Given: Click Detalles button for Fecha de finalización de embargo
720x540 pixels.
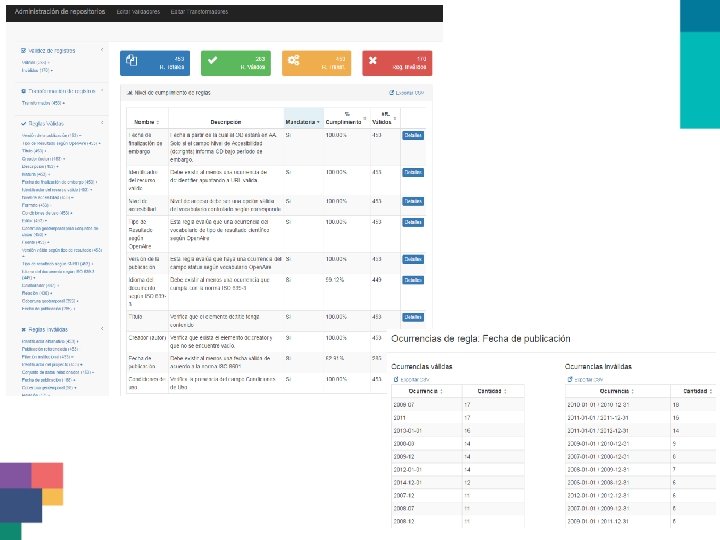Looking at the screenshot, I should click(413, 135).
